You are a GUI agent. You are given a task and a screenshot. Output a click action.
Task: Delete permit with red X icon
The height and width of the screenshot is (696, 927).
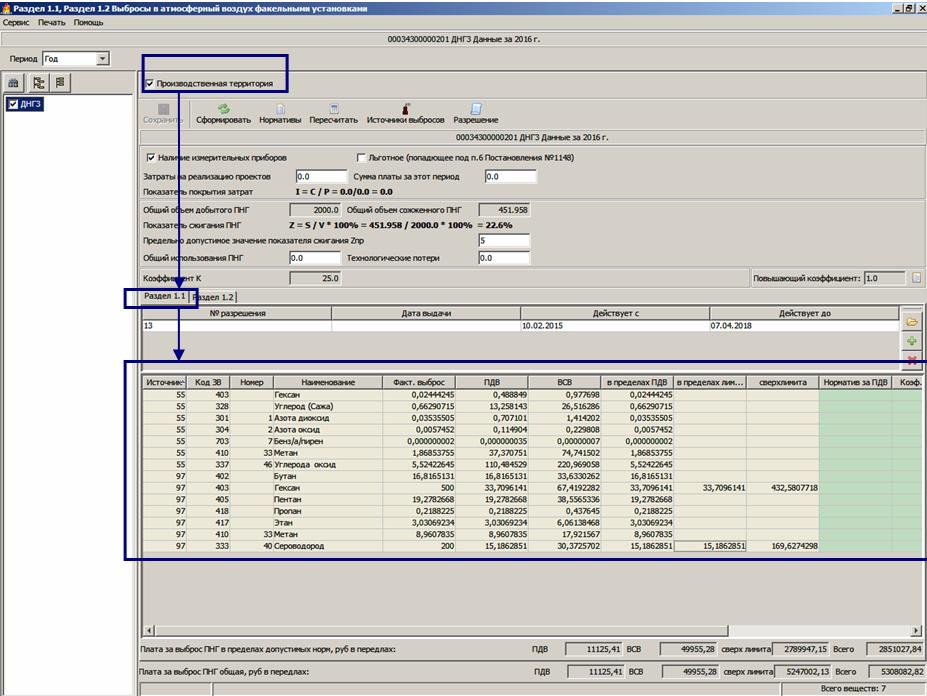(x=912, y=360)
